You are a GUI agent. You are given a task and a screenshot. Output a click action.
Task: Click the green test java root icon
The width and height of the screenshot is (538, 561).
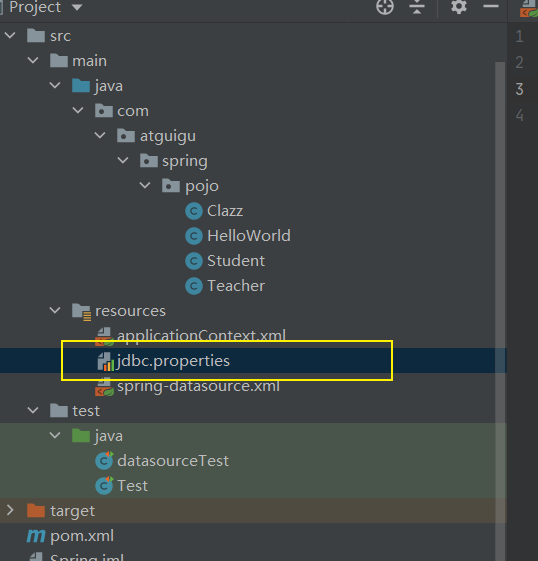(81, 435)
